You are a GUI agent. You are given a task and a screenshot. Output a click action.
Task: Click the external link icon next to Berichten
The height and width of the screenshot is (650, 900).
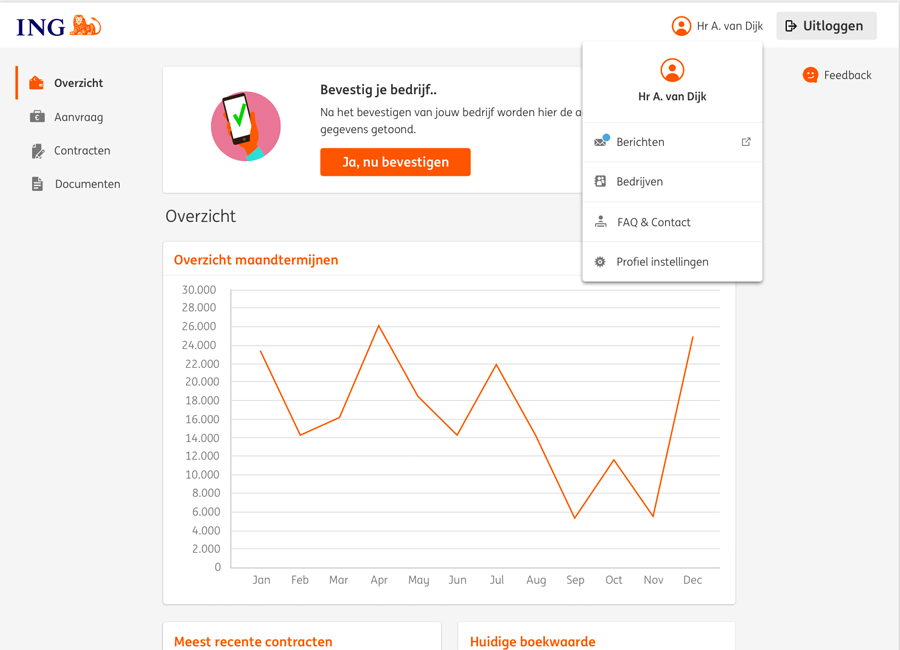click(x=746, y=142)
